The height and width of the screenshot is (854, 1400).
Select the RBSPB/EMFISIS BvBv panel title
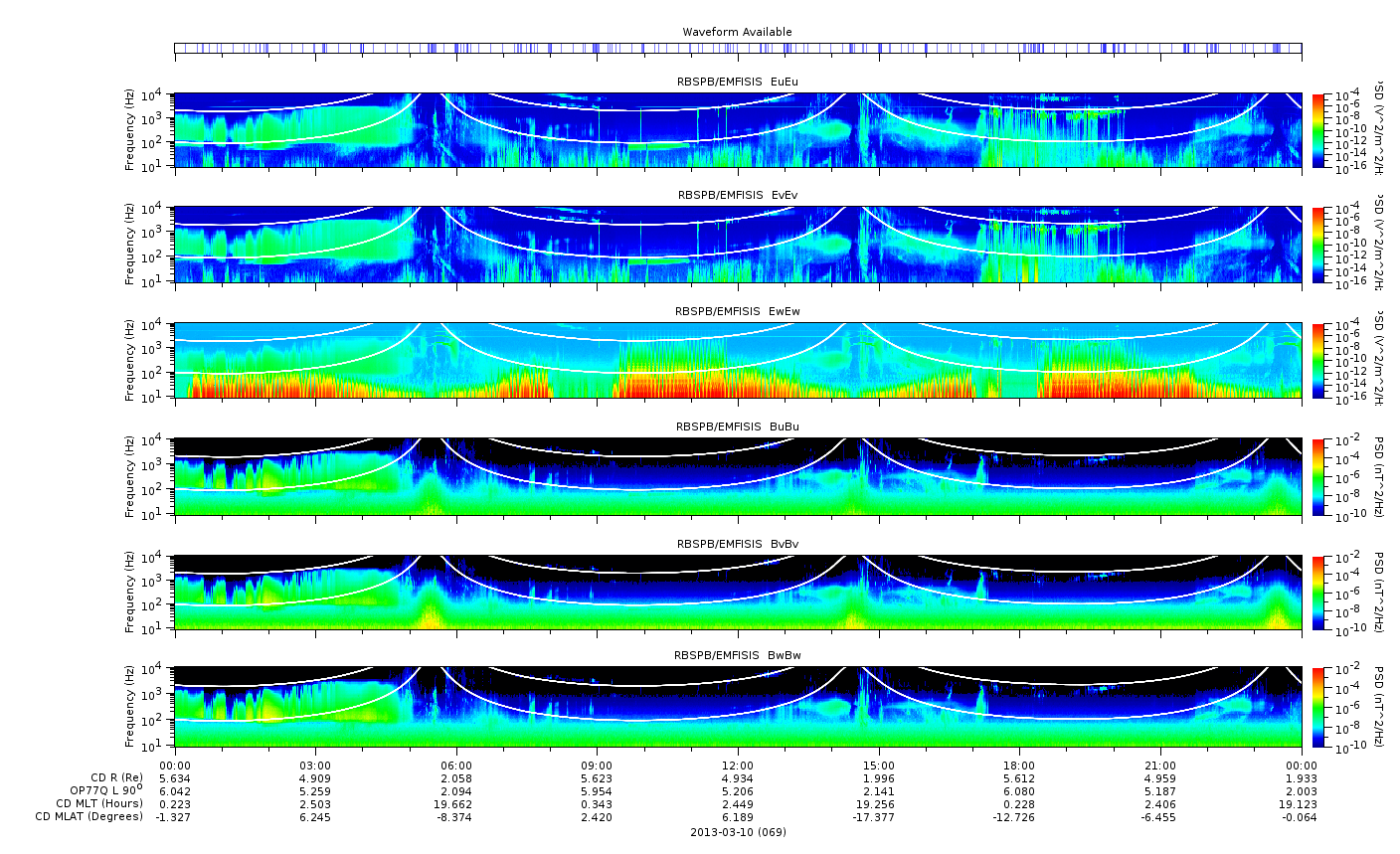point(738,544)
